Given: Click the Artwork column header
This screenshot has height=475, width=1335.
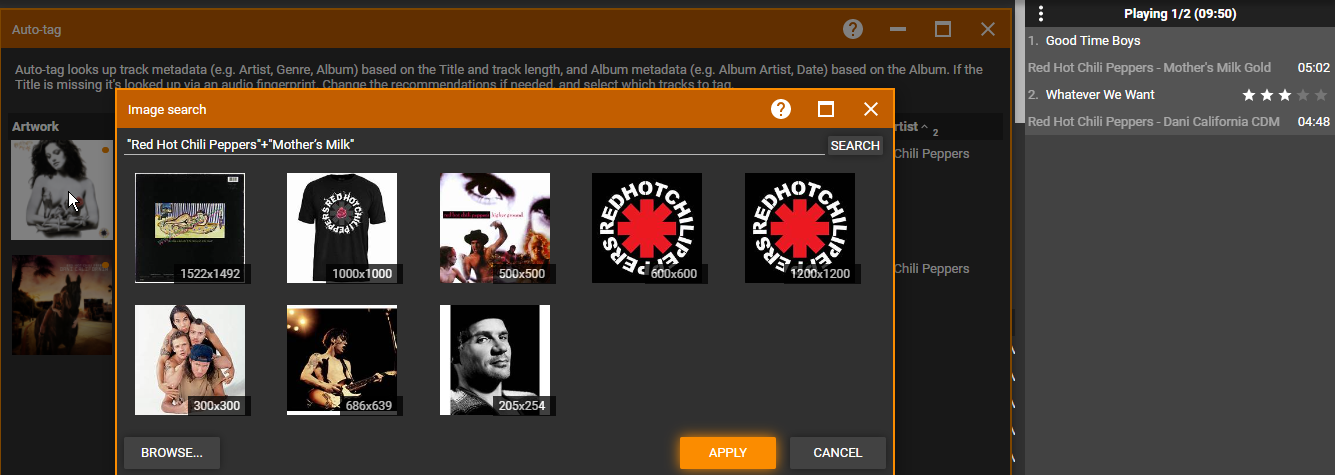Looking at the screenshot, I should (x=36, y=126).
